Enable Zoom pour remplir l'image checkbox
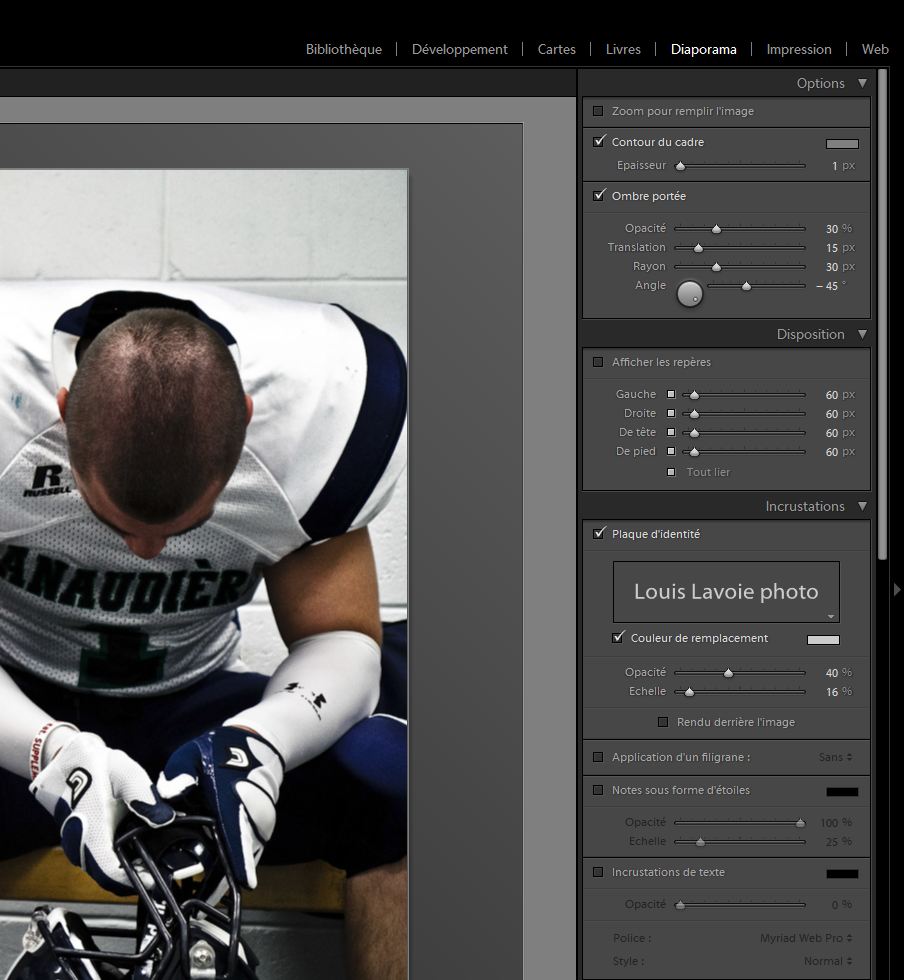The width and height of the screenshot is (904, 980). point(598,111)
